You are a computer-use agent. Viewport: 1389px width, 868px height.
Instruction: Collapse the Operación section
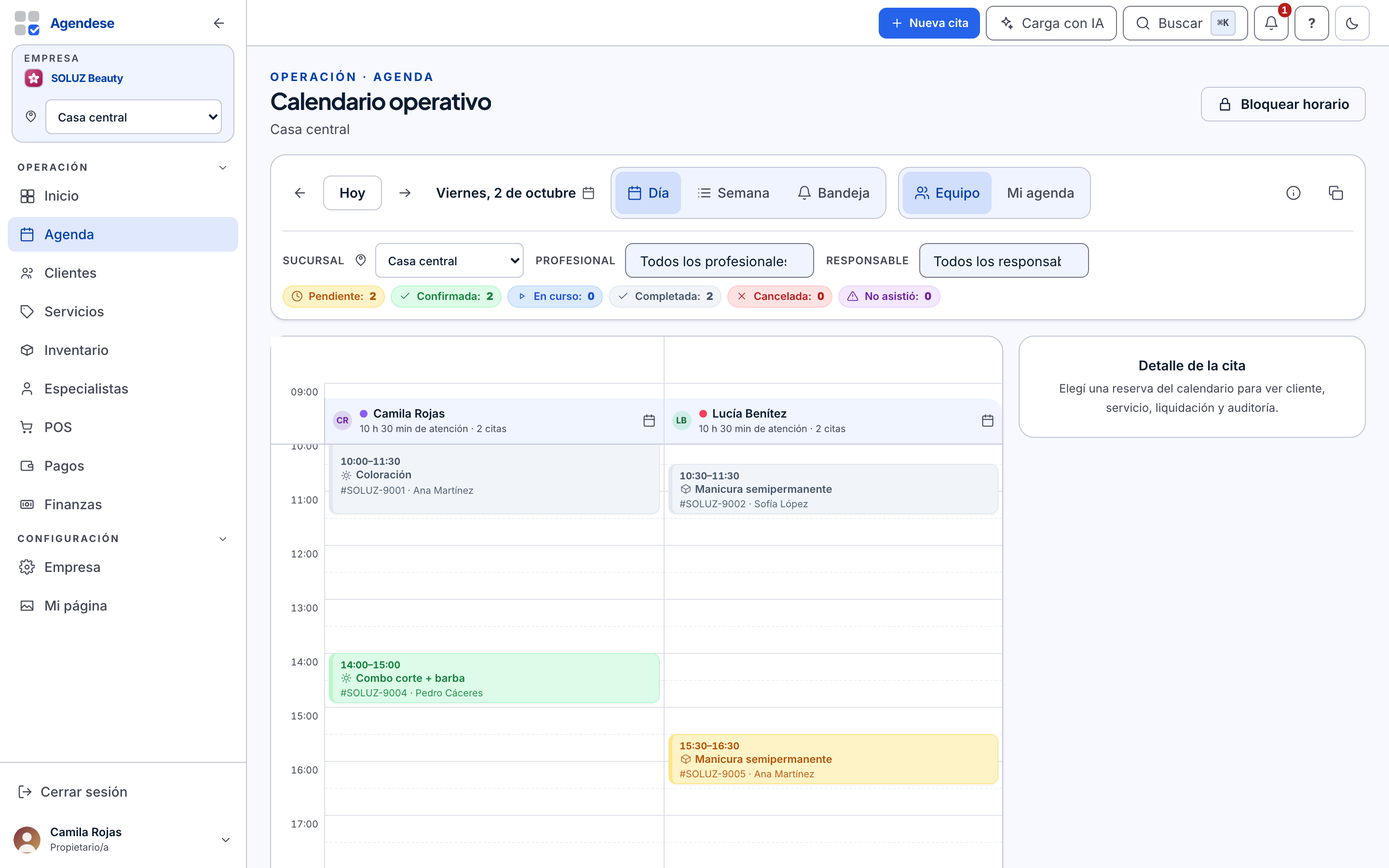pyautogui.click(x=223, y=168)
